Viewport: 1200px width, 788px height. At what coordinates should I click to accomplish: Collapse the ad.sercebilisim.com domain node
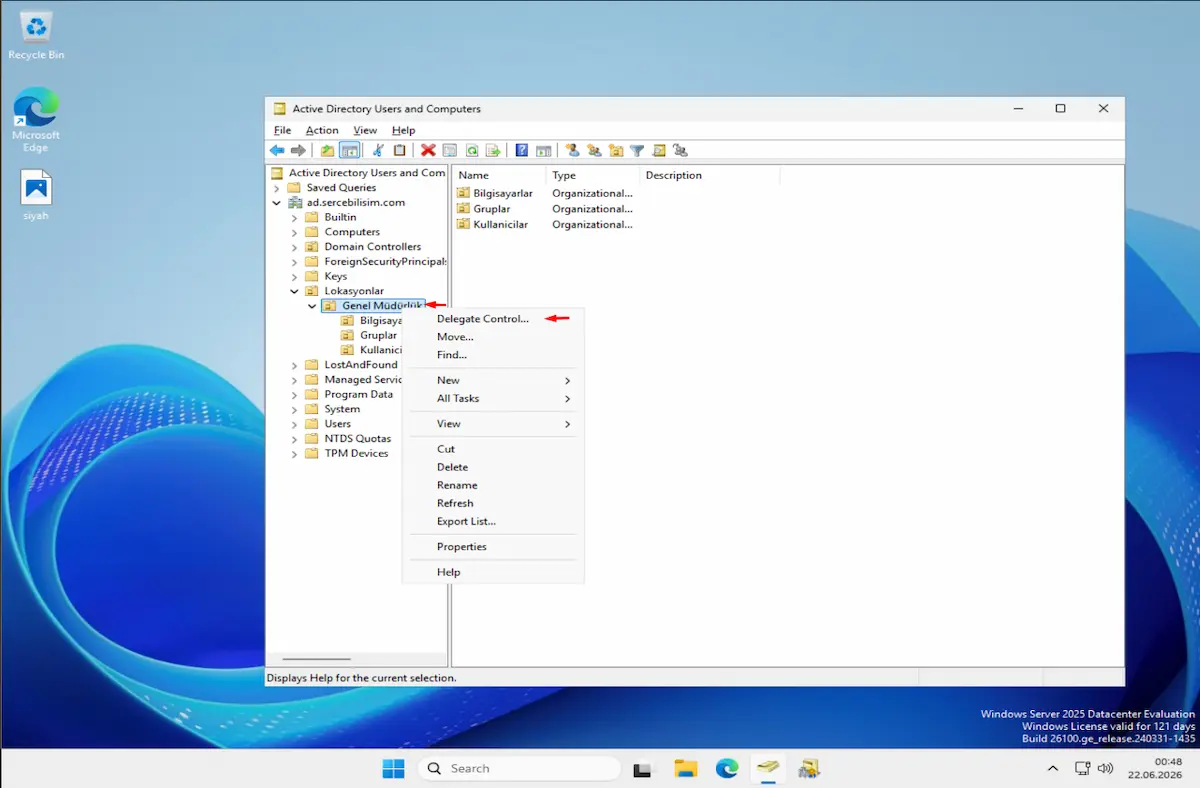[277, 202]
